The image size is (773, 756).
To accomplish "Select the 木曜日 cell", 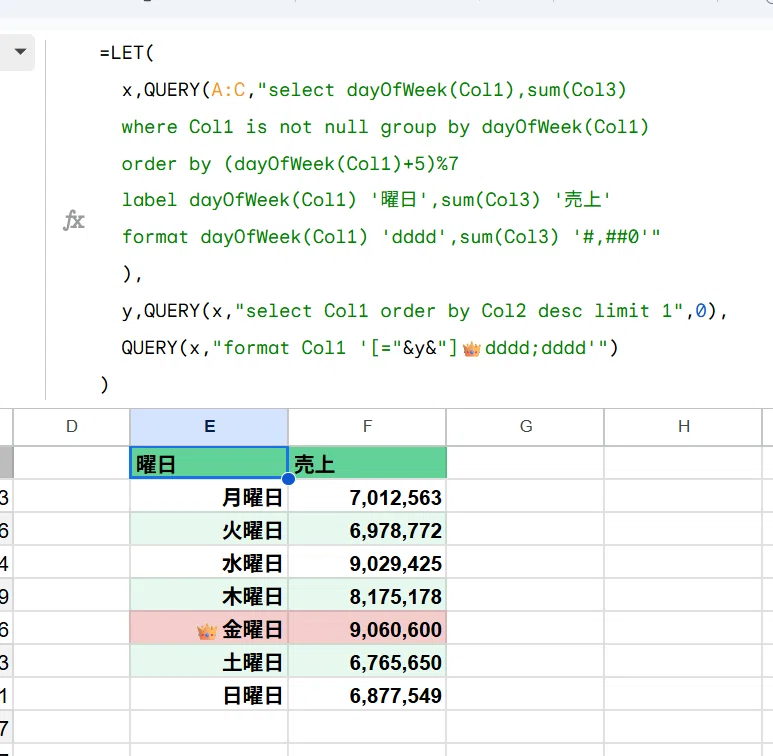I will pyautogui.click(x=209, y=596).
